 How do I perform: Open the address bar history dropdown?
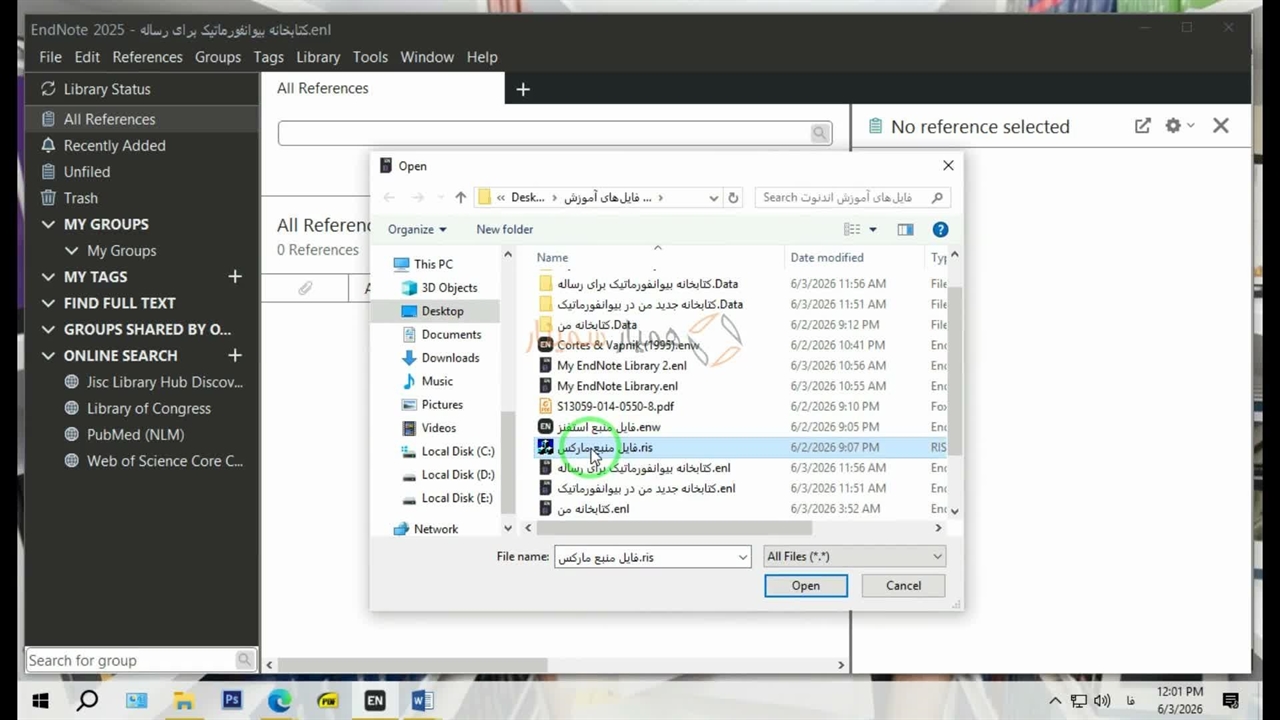click(x=713, y=198)
